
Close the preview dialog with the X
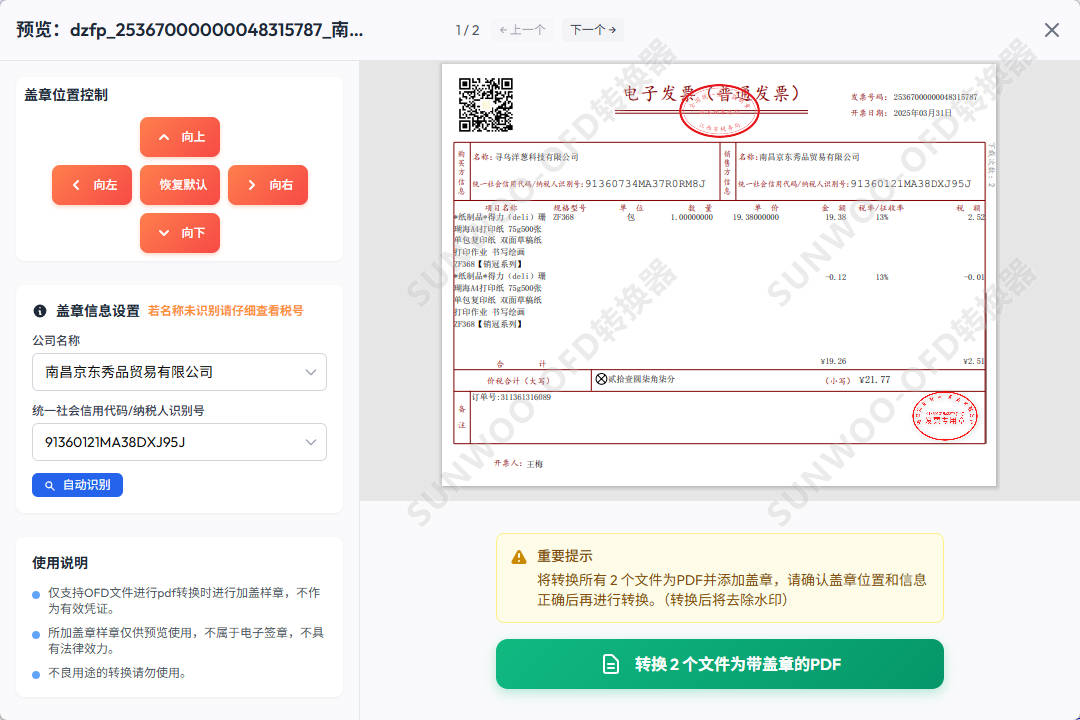click(x=1051, y=29)
